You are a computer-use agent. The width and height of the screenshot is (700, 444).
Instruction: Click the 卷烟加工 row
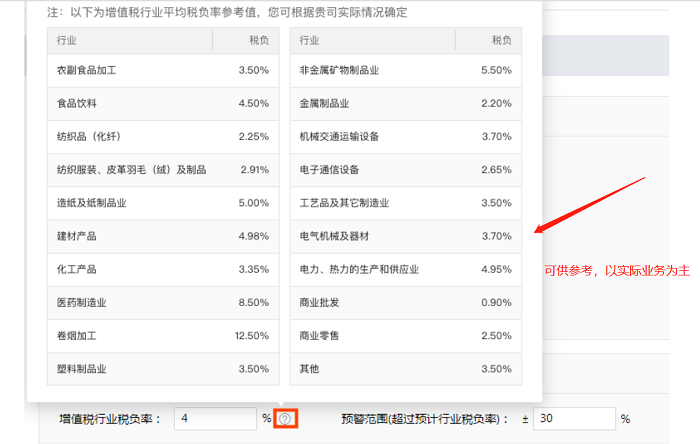(x=162, y=336)
